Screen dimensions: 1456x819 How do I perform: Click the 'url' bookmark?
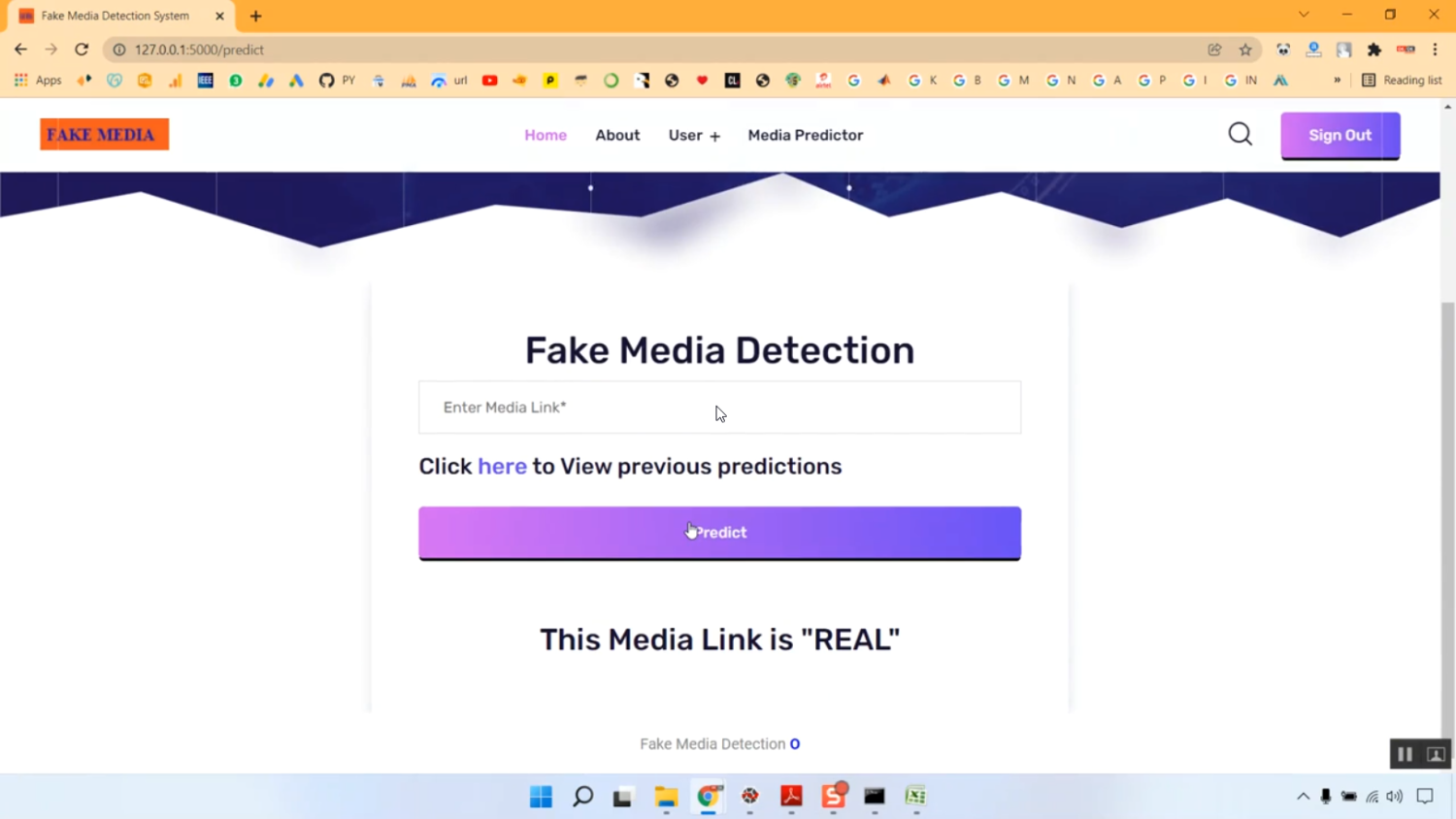pyautogui.click(x=449, y=81)
